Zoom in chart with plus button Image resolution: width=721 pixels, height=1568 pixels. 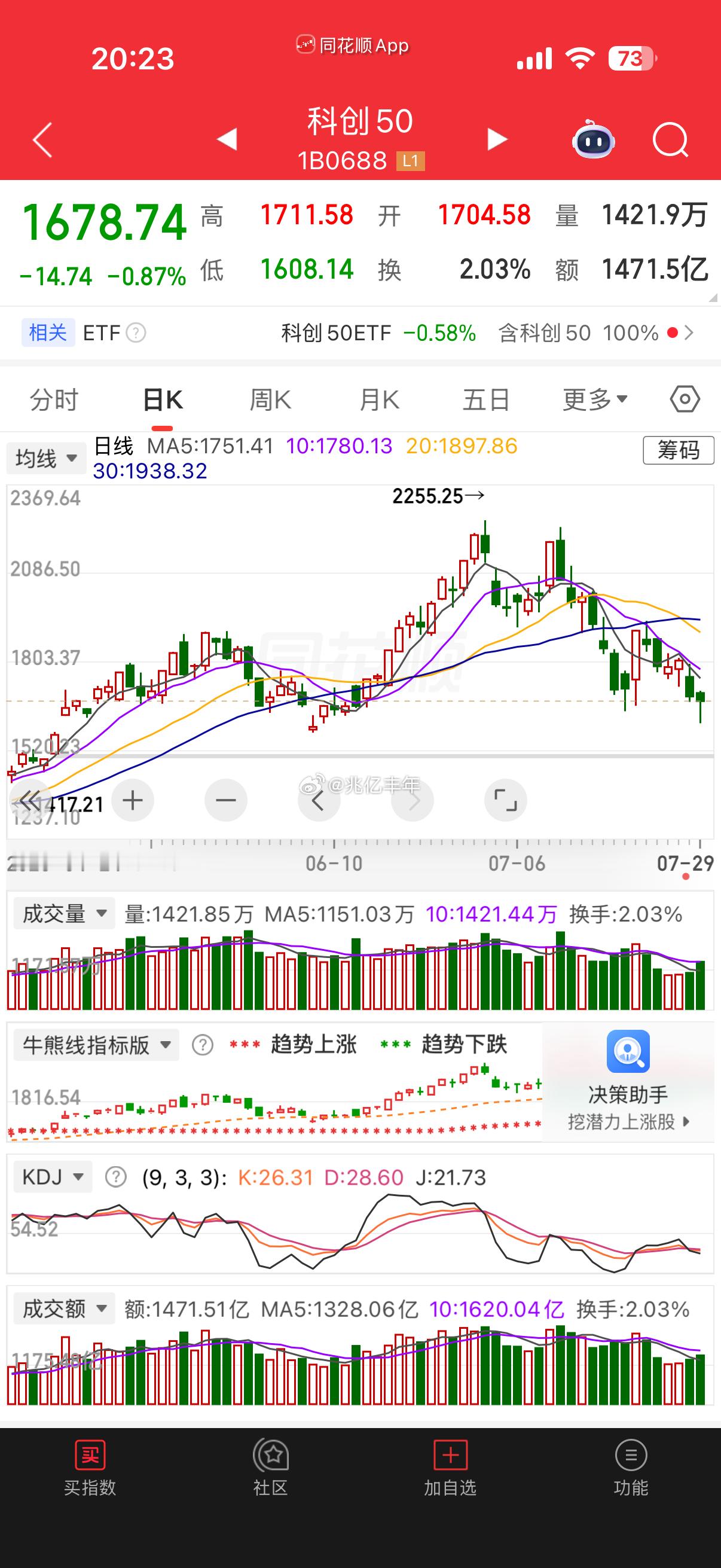tap(133, 800)
